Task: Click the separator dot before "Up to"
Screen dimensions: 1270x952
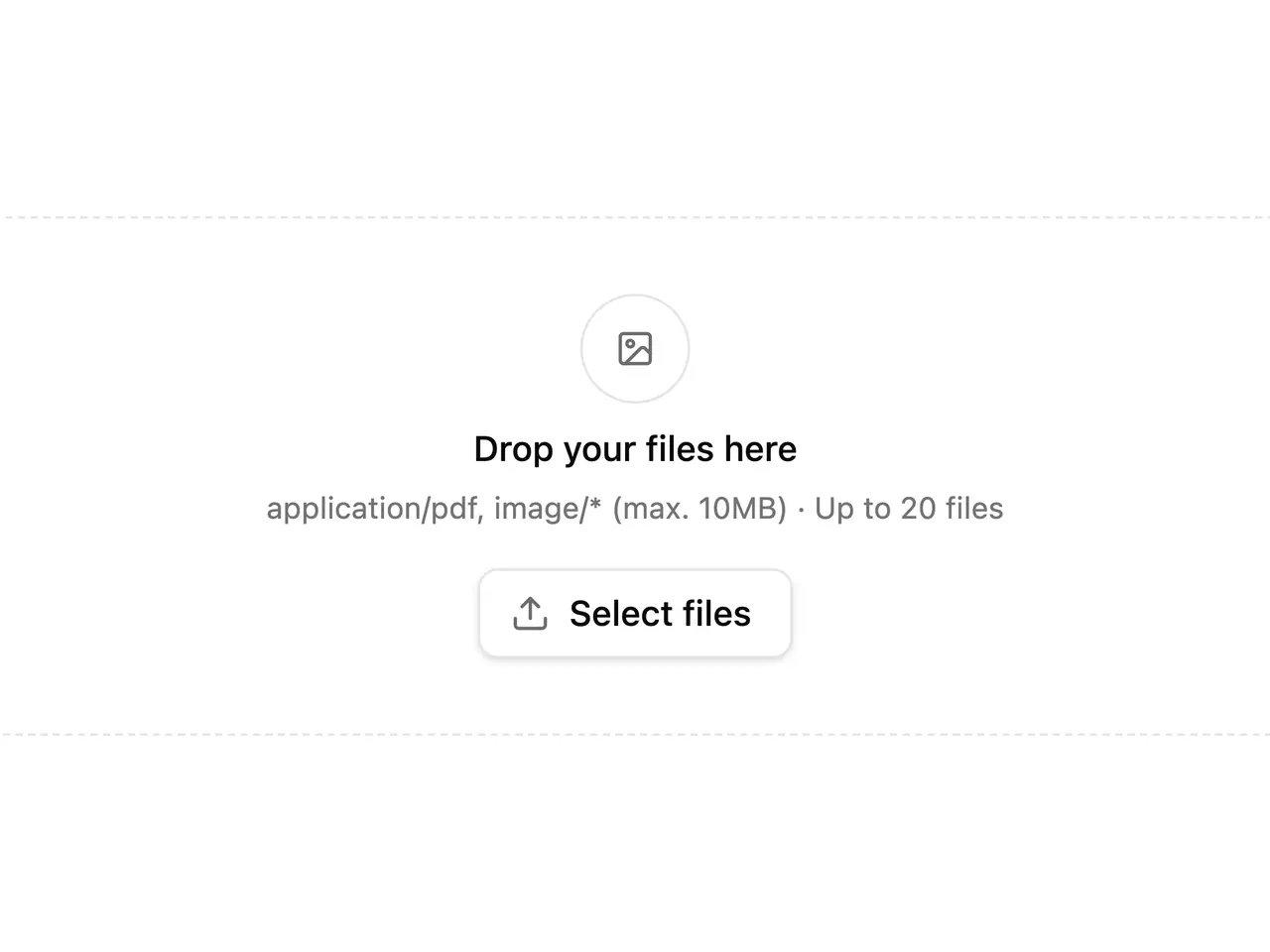Action: tap(801, 509)
